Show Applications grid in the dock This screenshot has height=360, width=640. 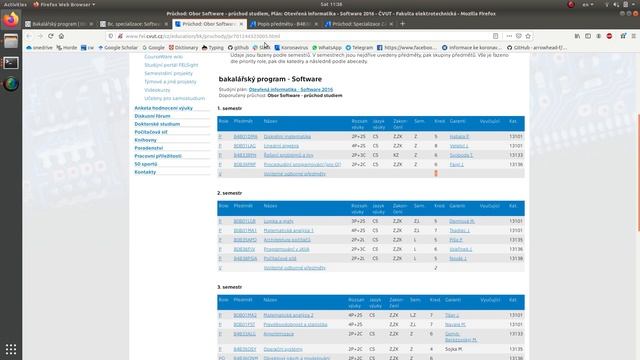(11, 349)
